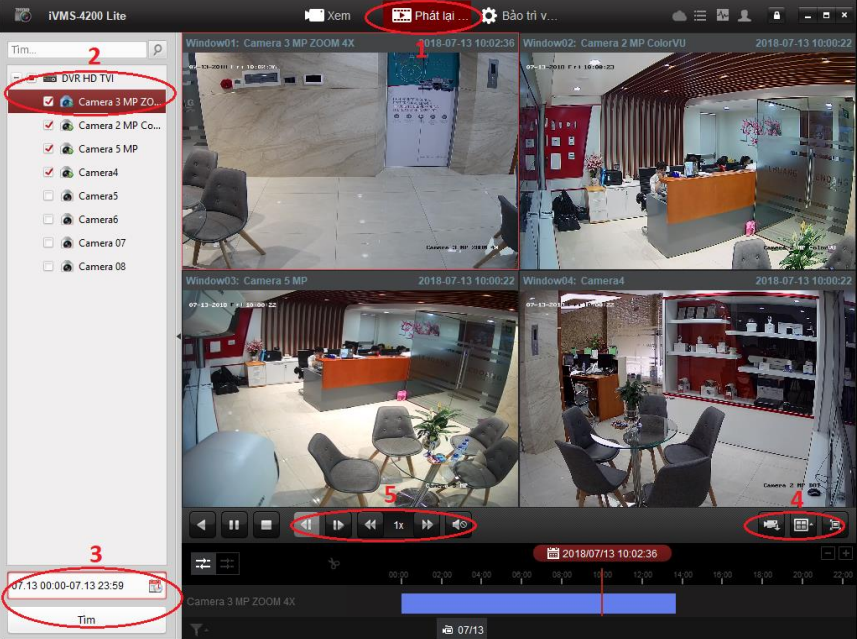Uncheck the Camera 5 MP checkbox
The width and height of the screenshot is (857, 639).
49,148
